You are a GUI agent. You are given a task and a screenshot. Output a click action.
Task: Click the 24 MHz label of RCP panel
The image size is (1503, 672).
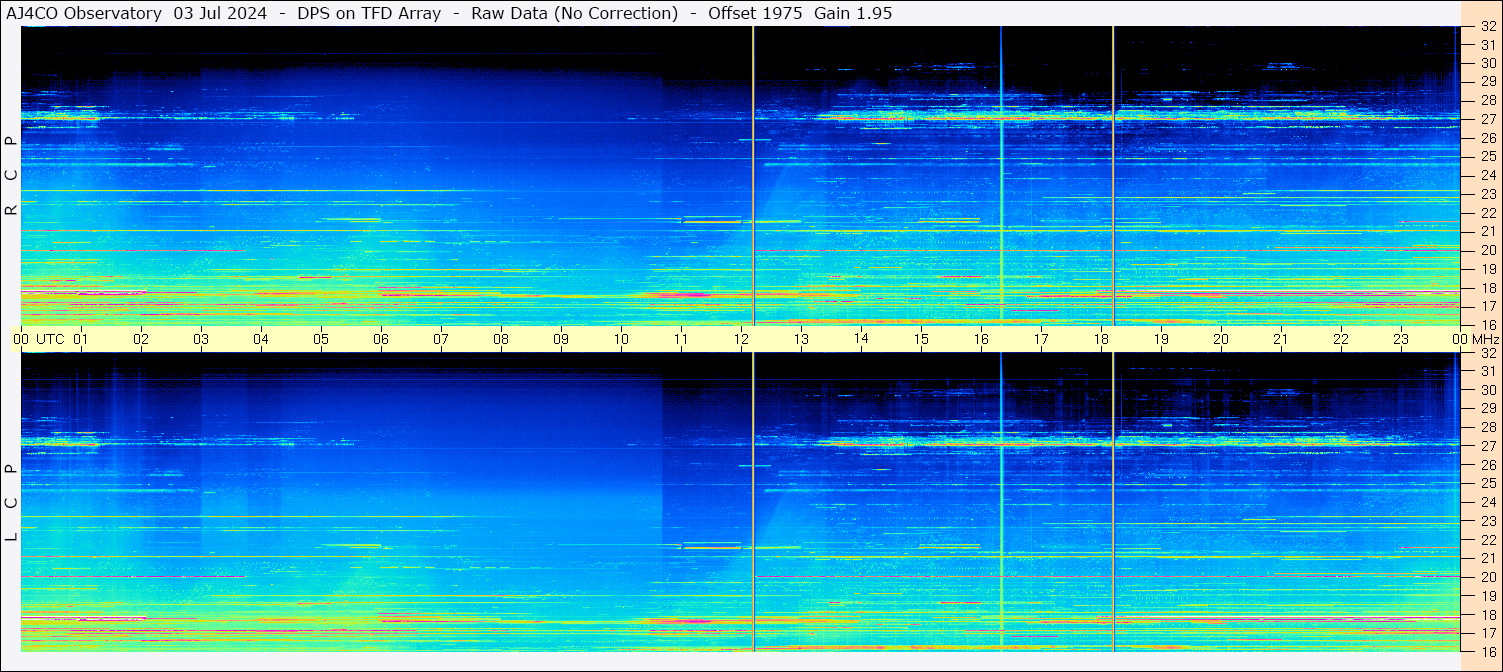pos(1487,175)
